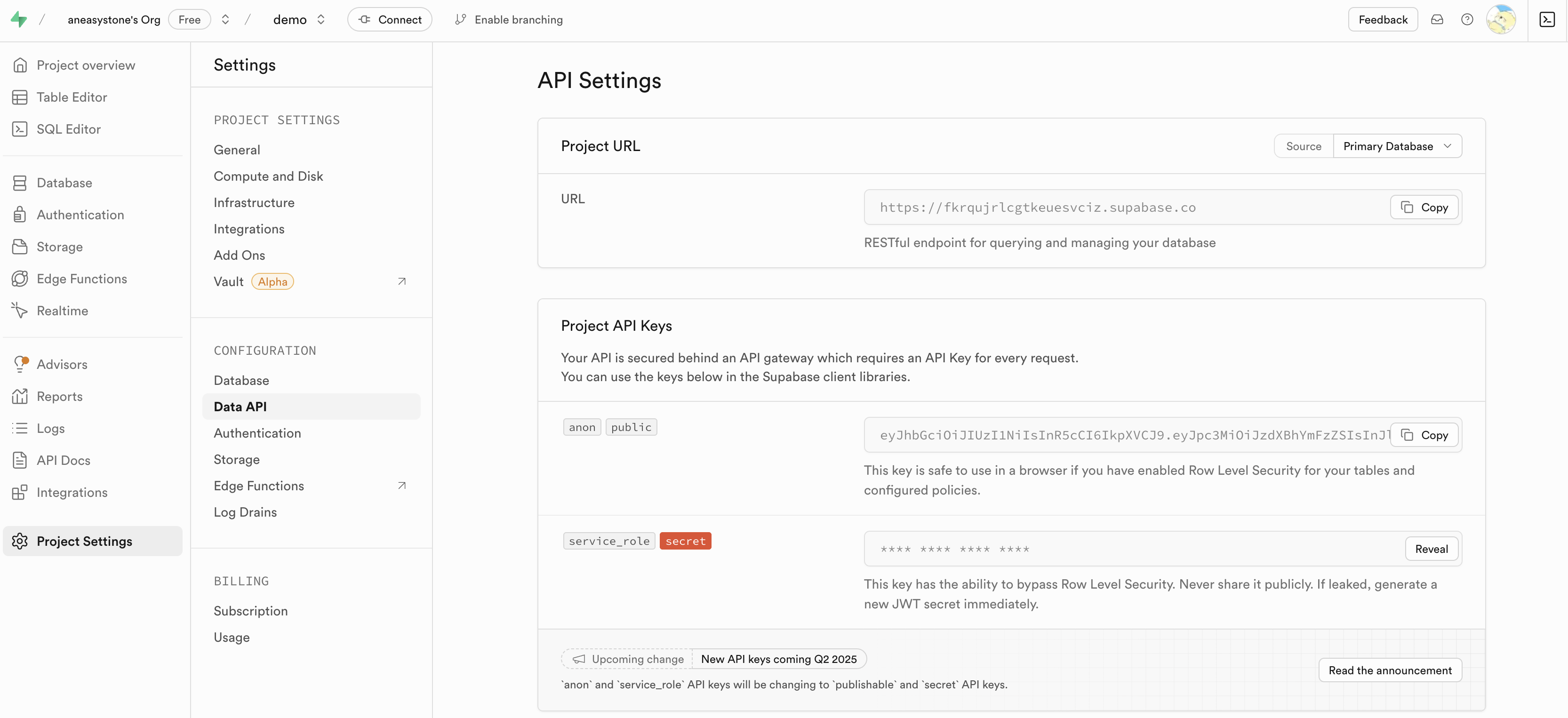Screen dimensions: 1568x718
Task: Click the service_role tag
Action: (x=609, y=541)
